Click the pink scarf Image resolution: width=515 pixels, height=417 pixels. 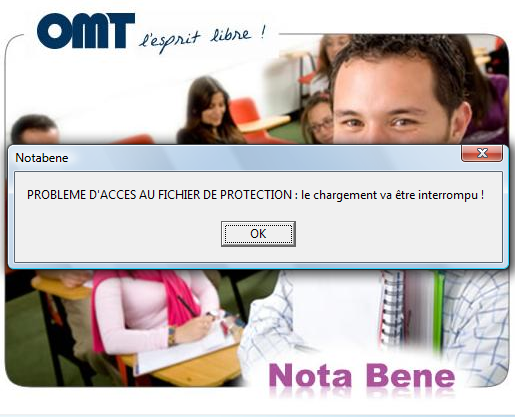click(x=173, y=295)
